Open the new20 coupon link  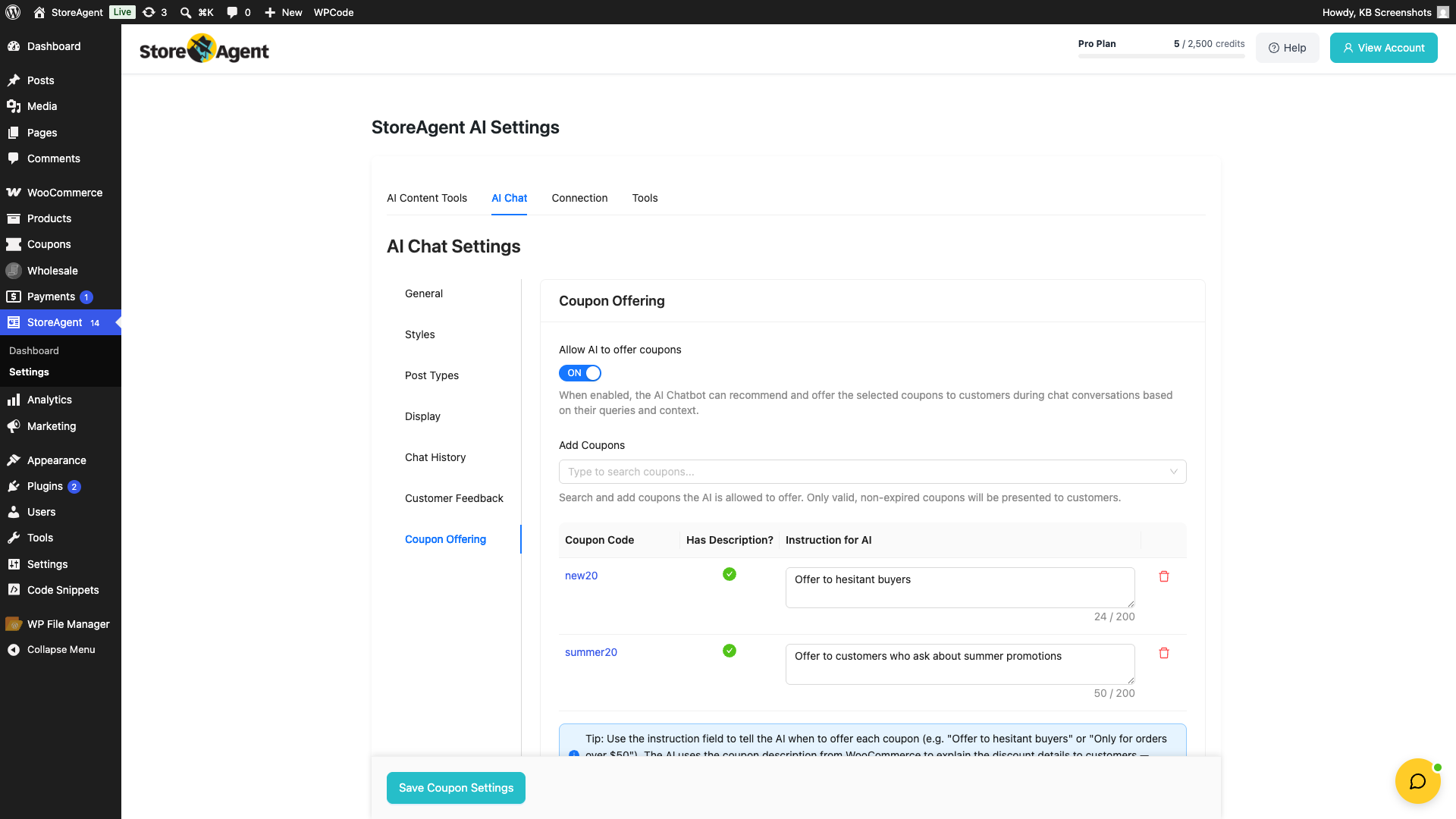tap(581, 576)
